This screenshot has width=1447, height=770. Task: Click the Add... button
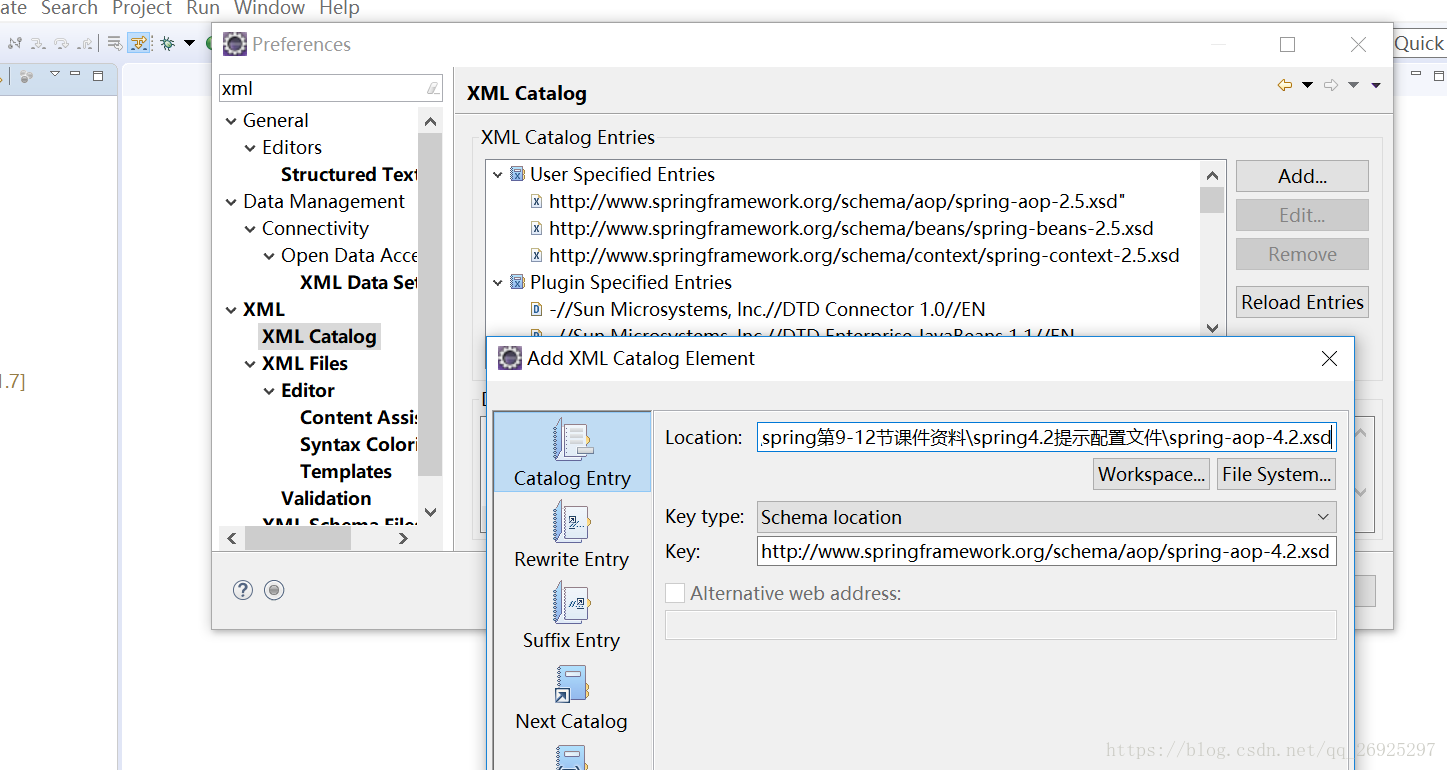pyautogui.click(x=1302, y=176)
